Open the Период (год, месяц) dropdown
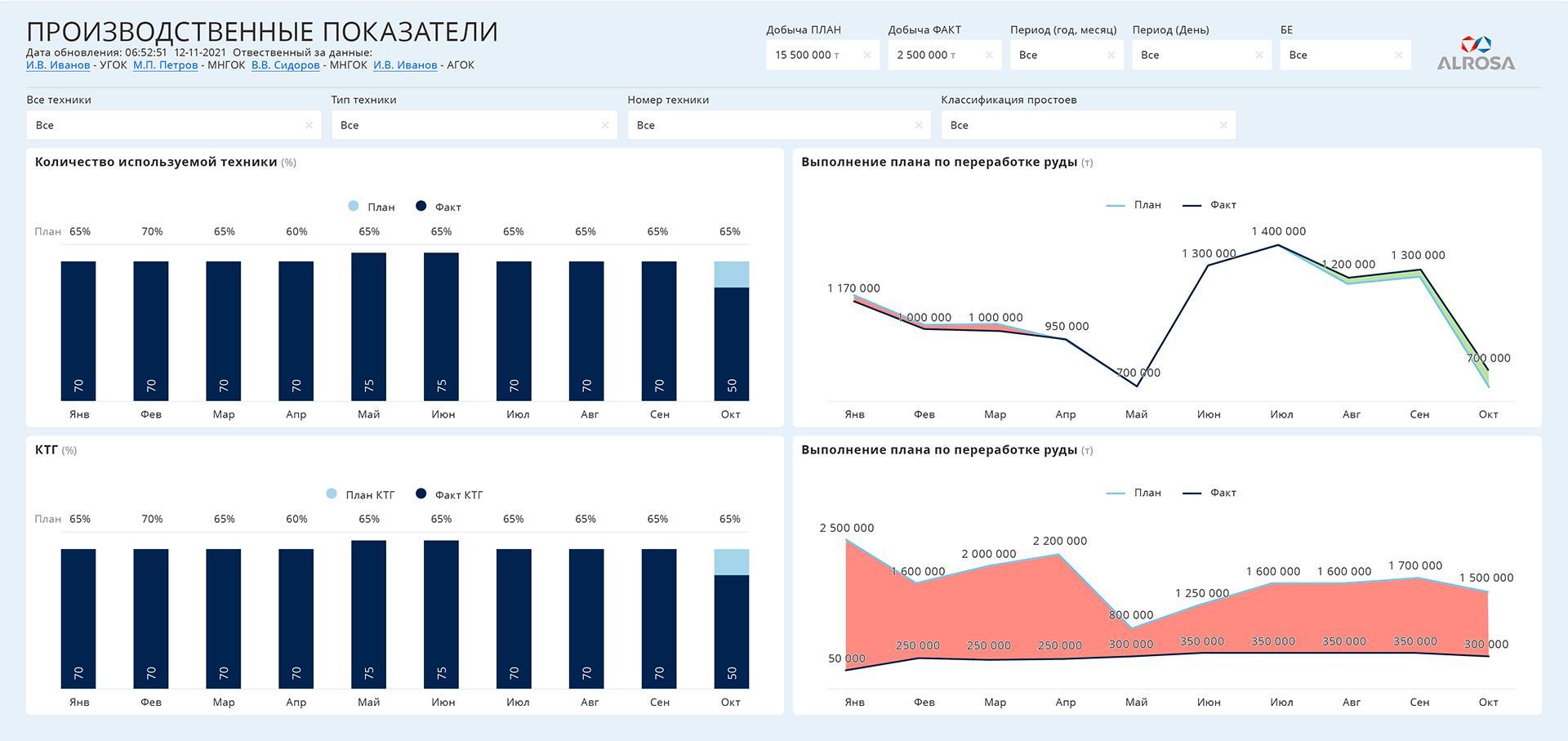 click(1067, 55)
